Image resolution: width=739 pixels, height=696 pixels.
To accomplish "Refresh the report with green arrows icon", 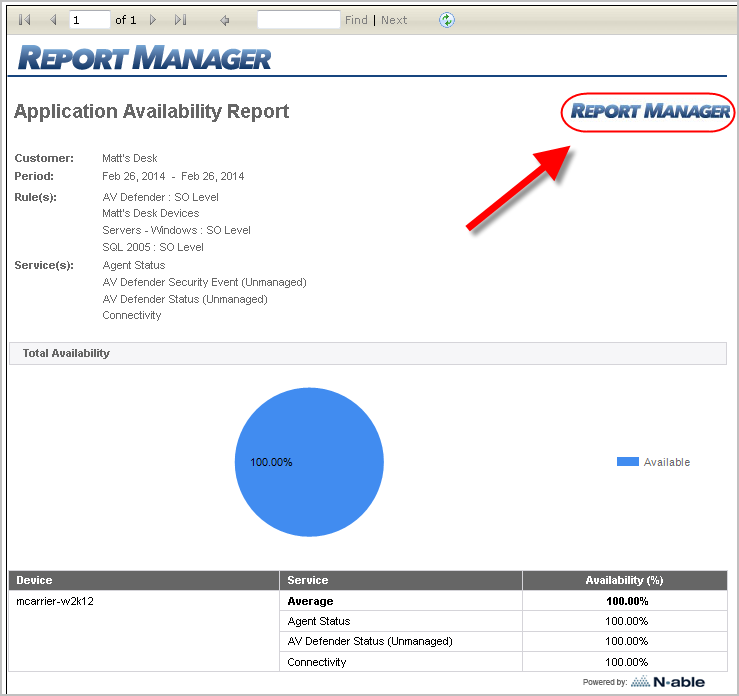I will 447,20.
